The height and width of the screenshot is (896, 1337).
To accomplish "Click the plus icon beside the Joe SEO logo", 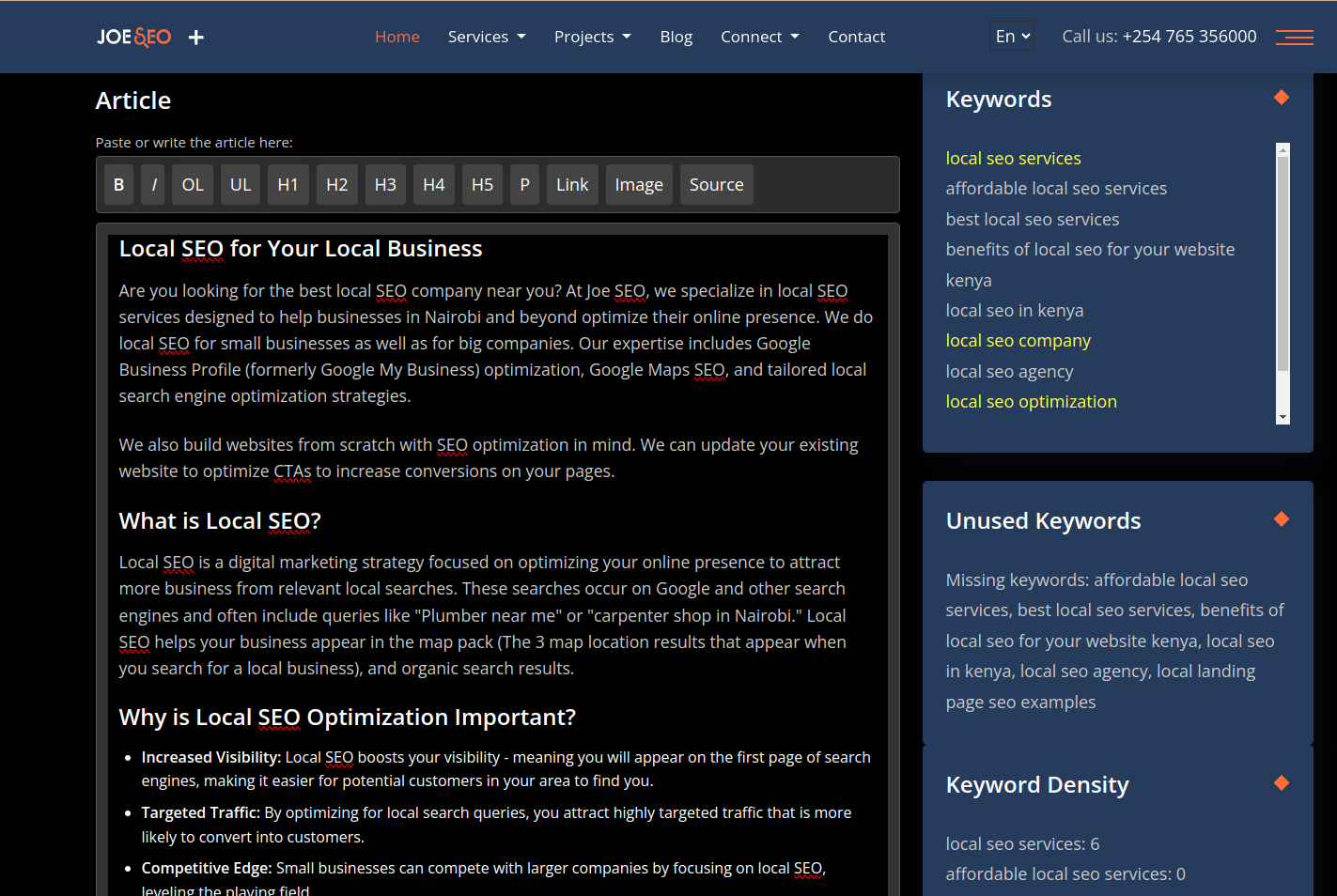I will [x=195, y=37].
